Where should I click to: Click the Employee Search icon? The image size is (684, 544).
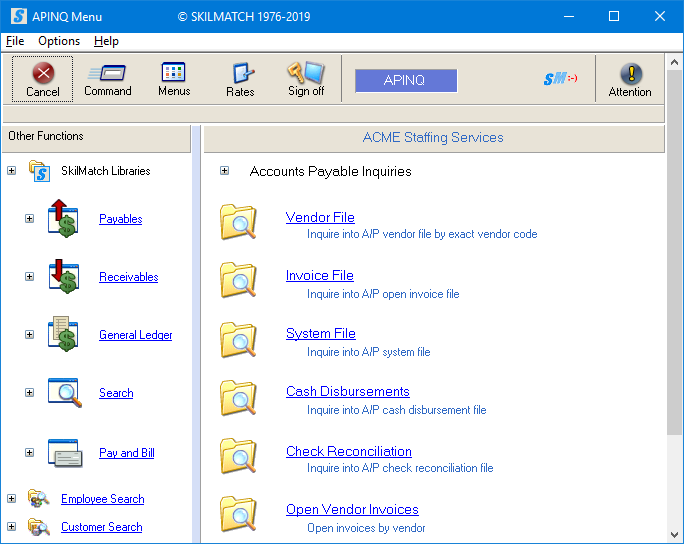(x=38, y=499)
